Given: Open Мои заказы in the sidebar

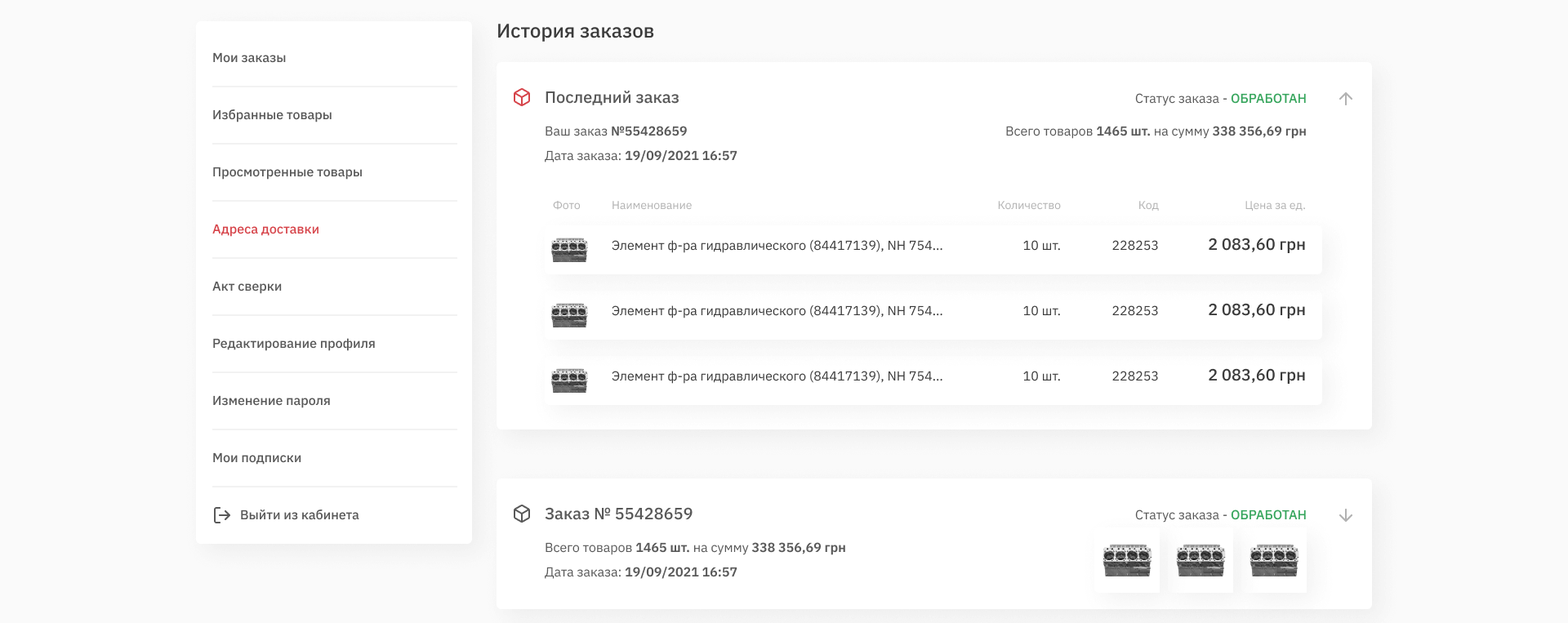Looking at the screenshot, I should point(249,58).
